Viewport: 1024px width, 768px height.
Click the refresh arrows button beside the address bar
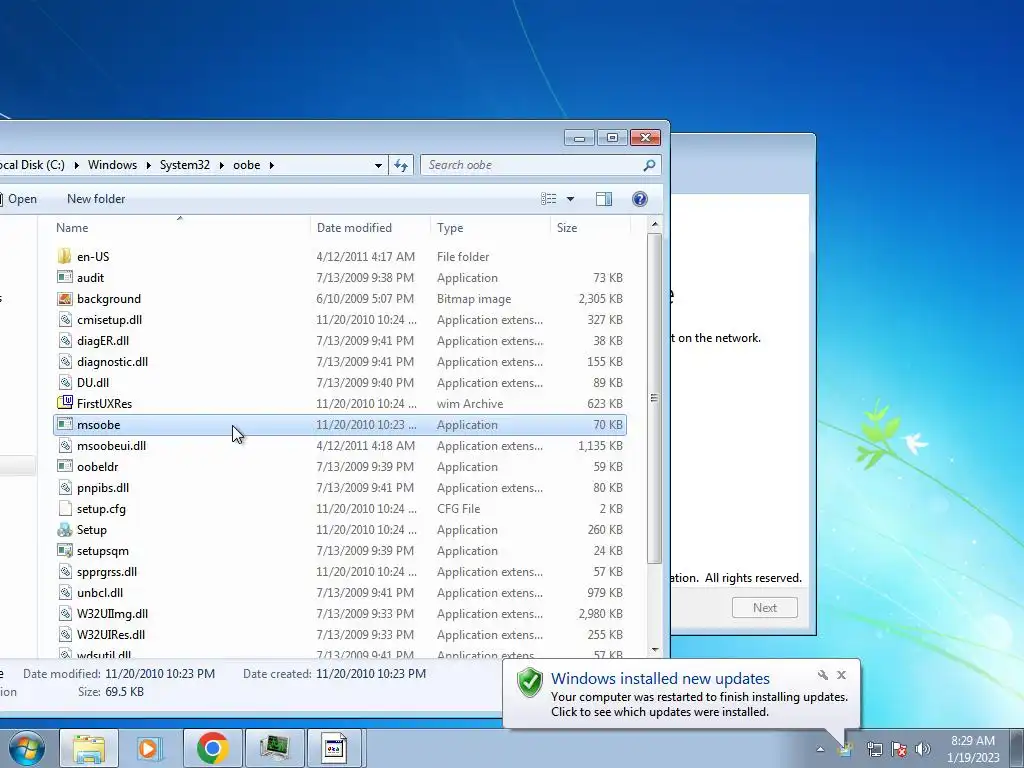click(400, 165)
